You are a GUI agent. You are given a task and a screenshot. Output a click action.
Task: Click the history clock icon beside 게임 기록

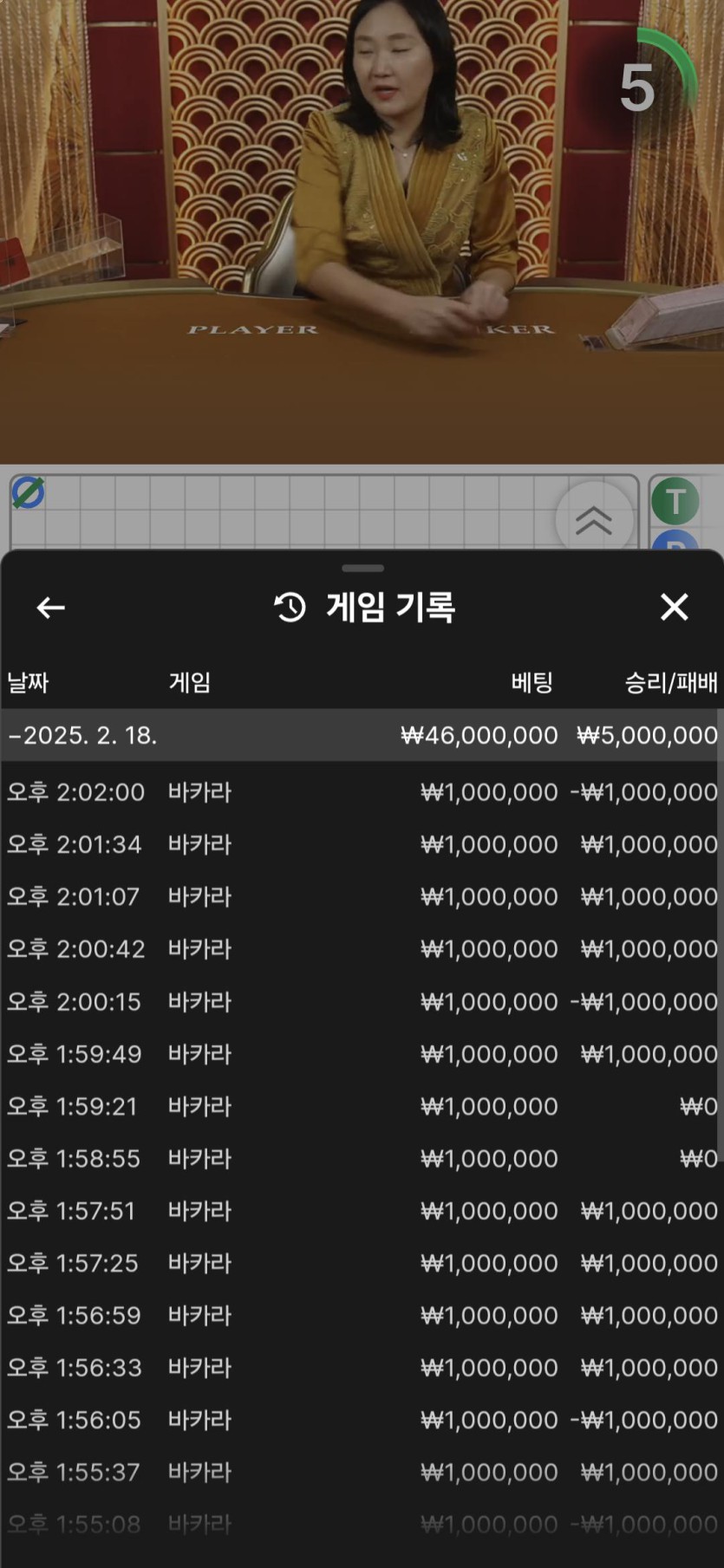tap(290, 608)
